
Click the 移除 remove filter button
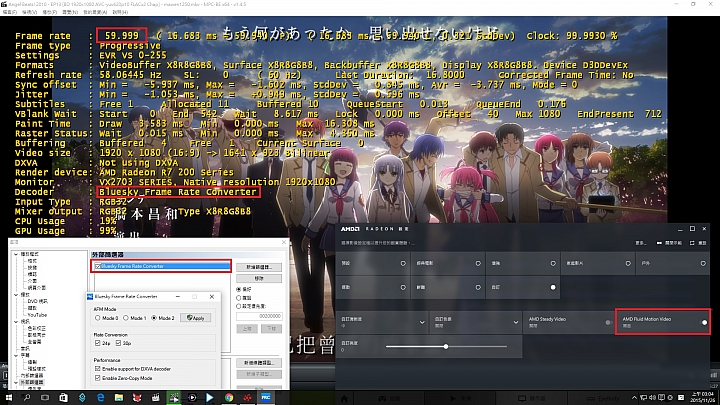(x=259, y=278)
